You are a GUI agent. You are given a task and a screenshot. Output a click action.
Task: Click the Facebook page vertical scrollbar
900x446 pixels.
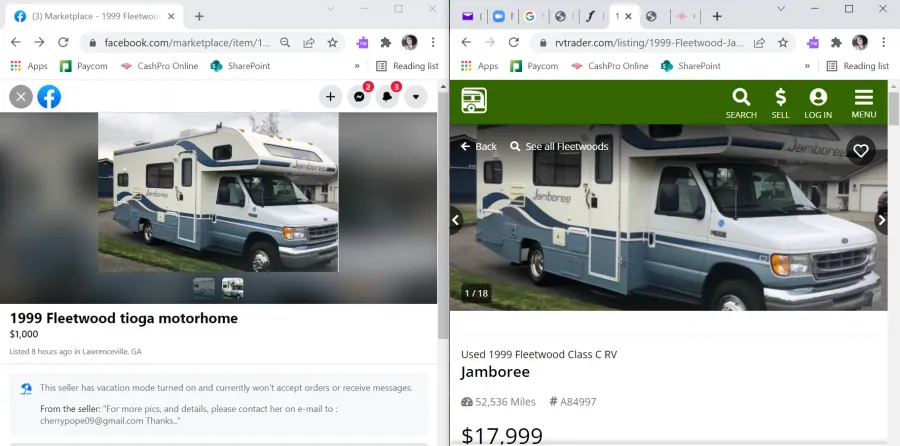click(442, 215)
